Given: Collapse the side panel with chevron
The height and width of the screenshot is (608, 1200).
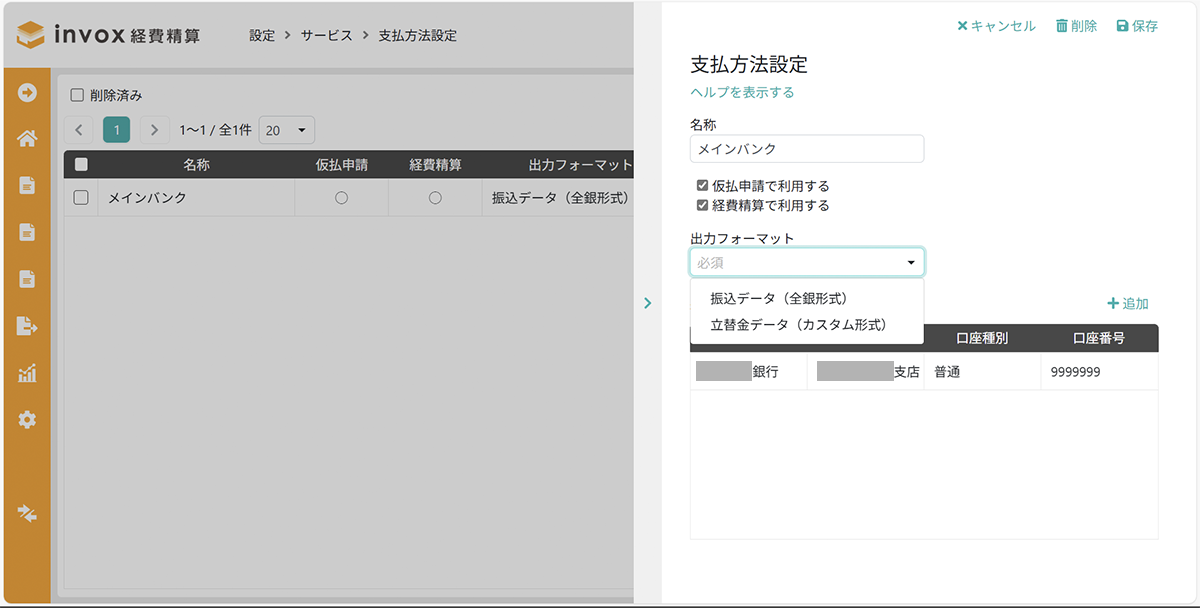Looking at the screenshot, I should click(648, 303).
